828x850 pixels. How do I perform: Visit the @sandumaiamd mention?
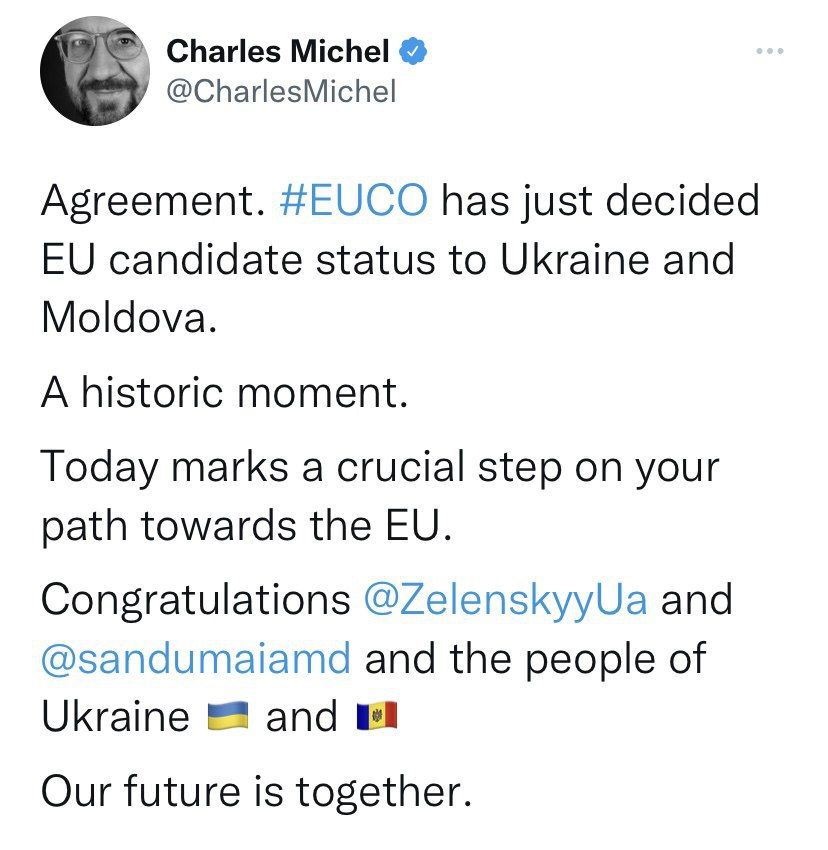click(x=196, y=659)
